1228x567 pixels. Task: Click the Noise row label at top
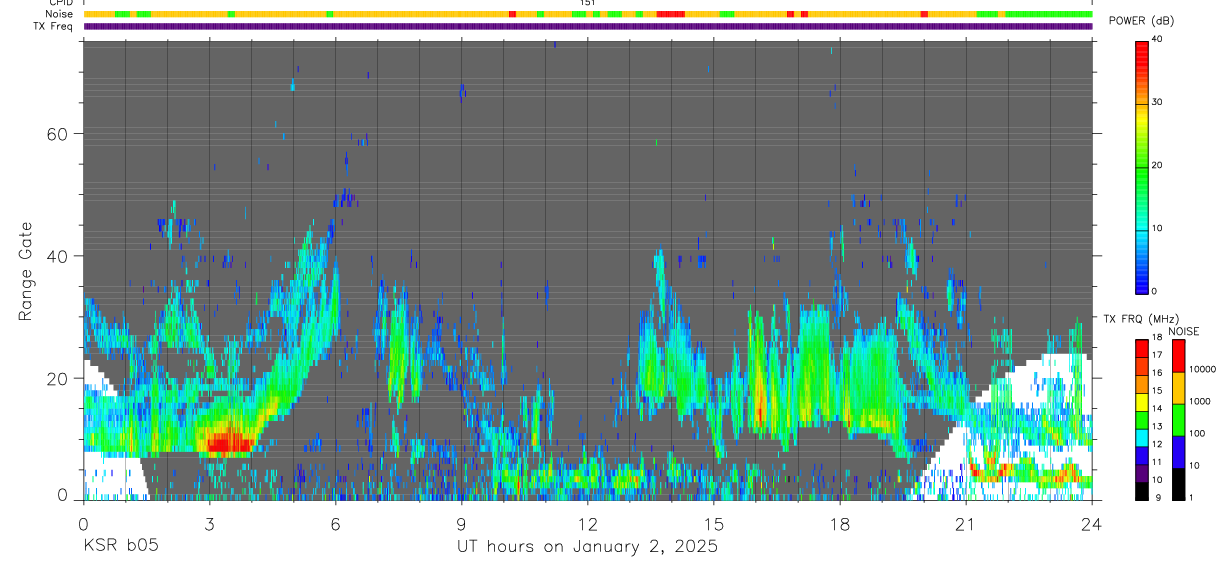(59, 14)
